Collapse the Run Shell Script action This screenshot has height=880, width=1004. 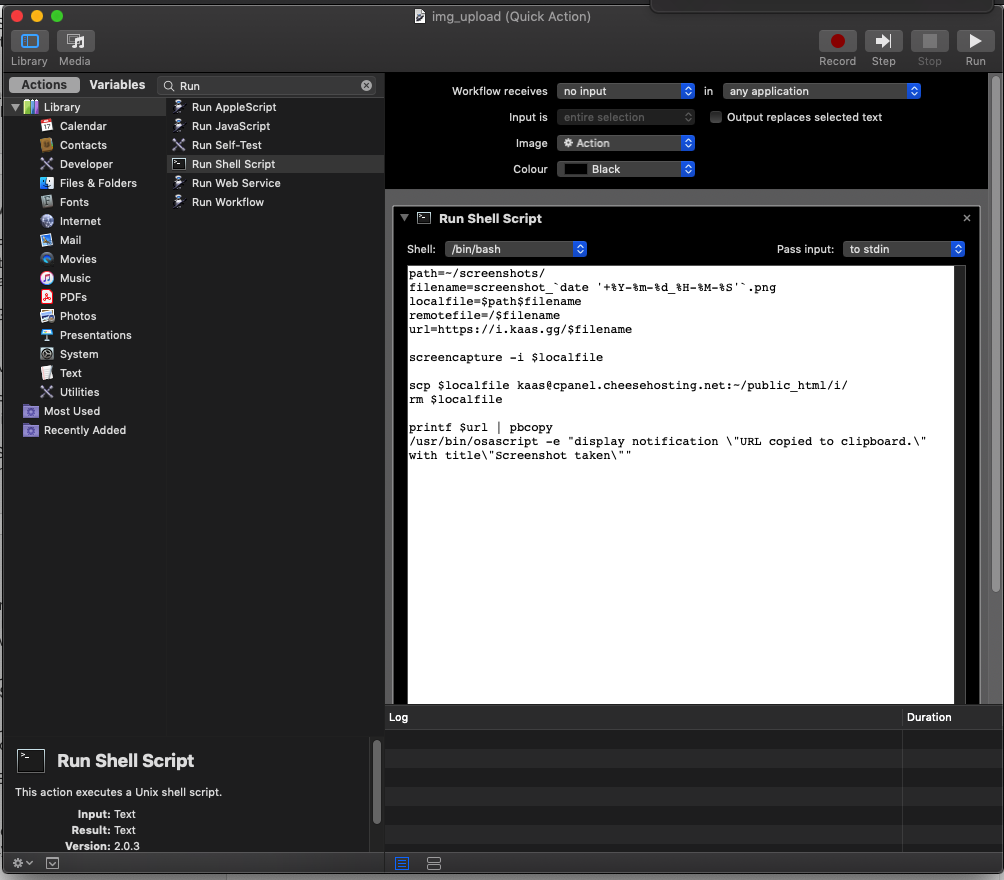(405, 218)
